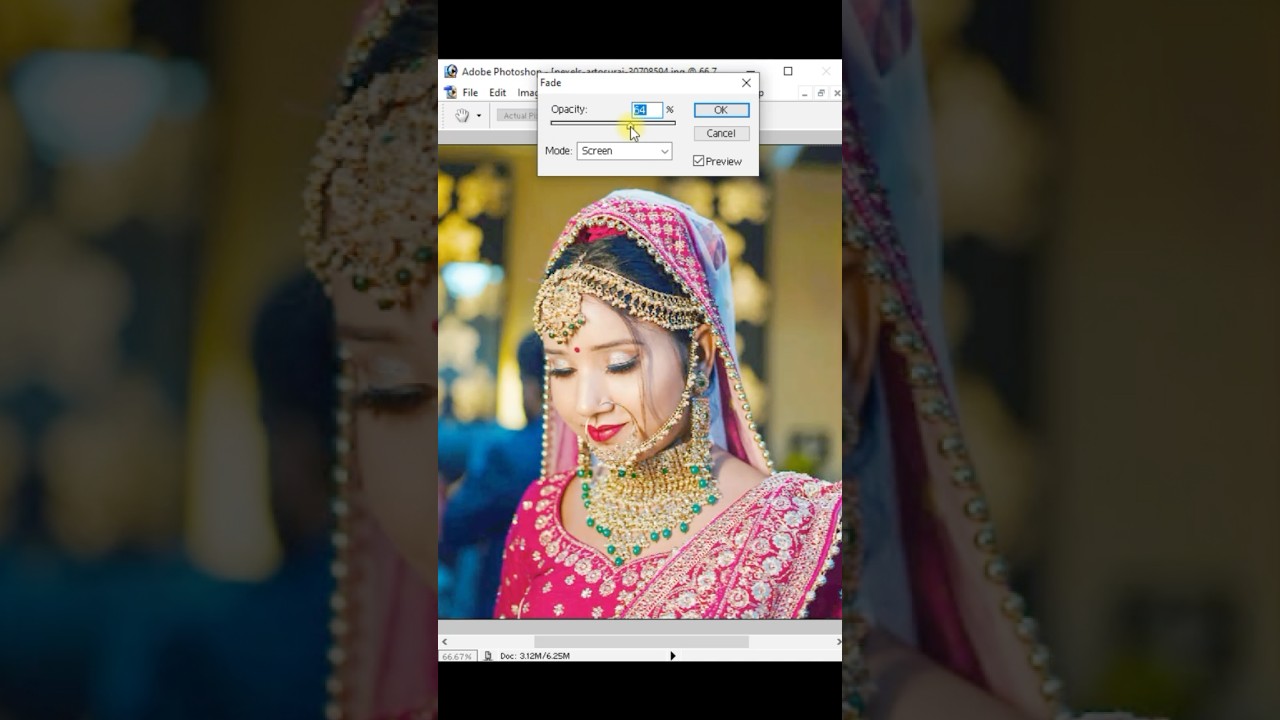
Task: Click the horizontal scrollbar right arrow
Action: (838, 642)
